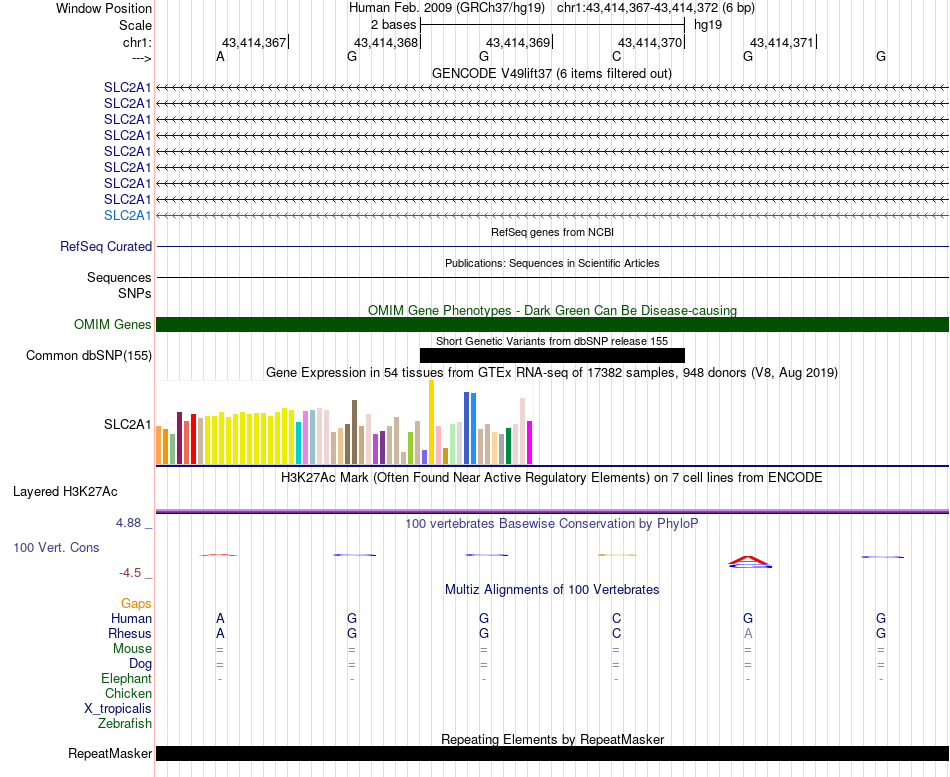Click the Mouse alignment row label

click(132, 649)
